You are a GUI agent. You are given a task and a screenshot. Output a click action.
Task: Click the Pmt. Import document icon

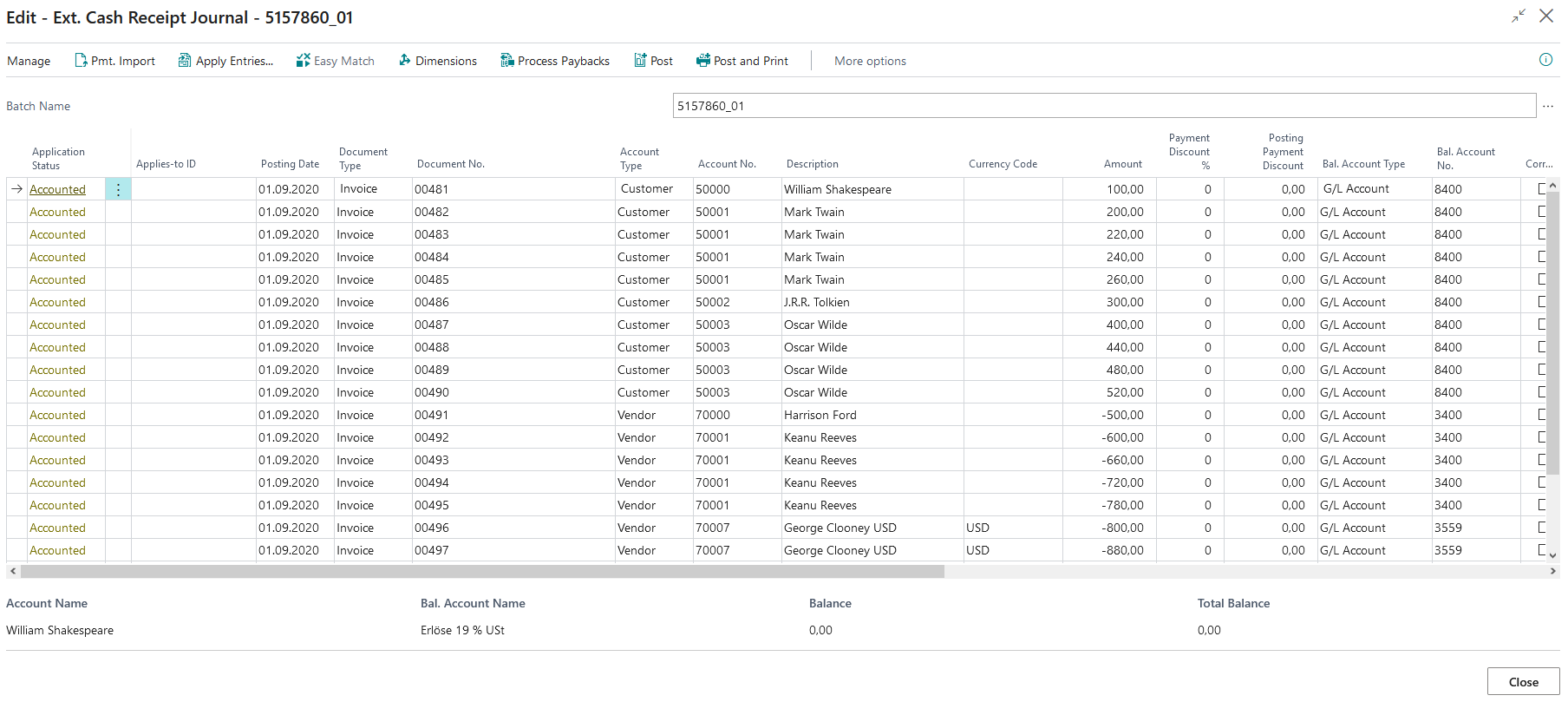coord(81,61)
